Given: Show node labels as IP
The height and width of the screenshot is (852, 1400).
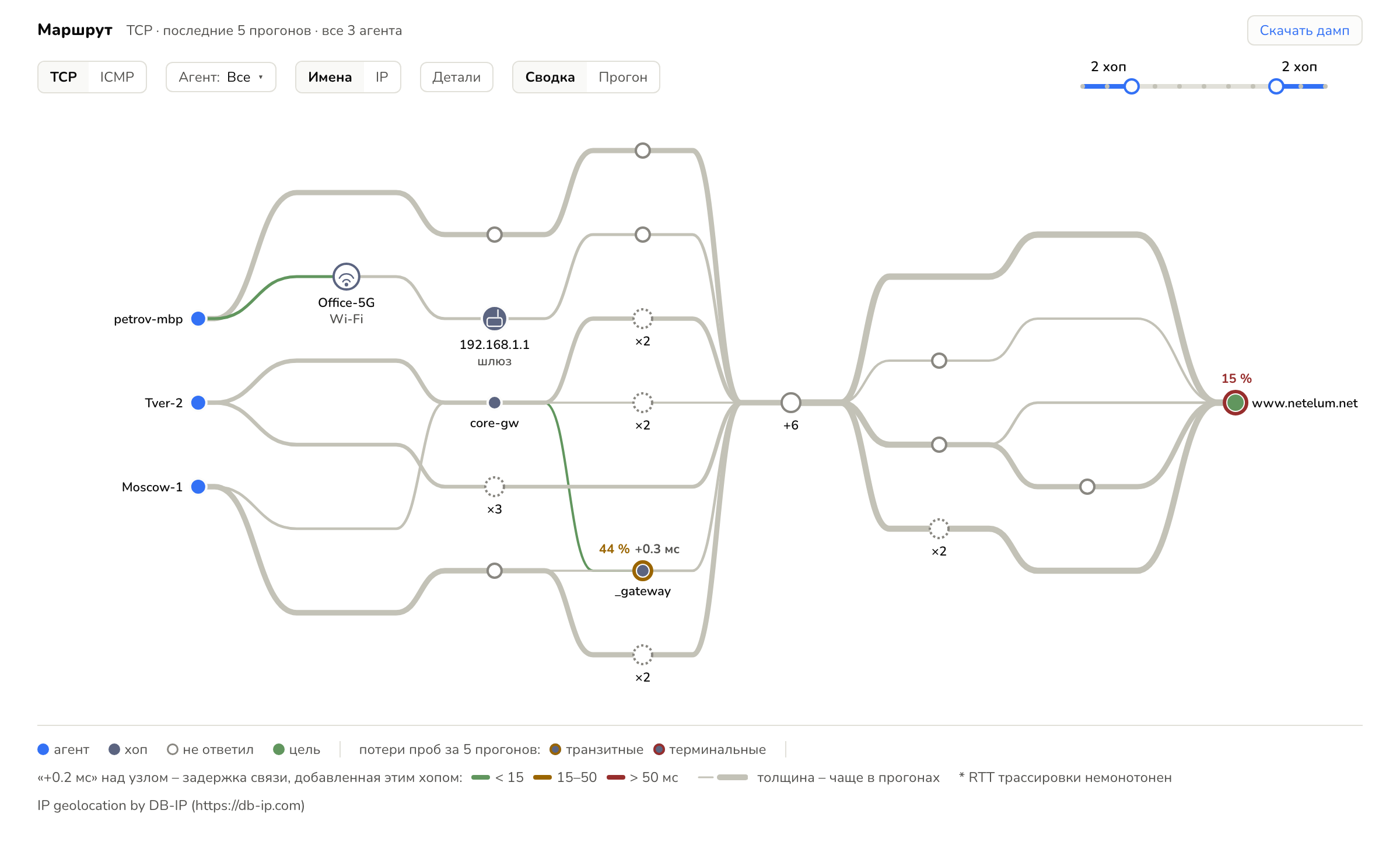Looking at the screenshot, I should [382, 77].
